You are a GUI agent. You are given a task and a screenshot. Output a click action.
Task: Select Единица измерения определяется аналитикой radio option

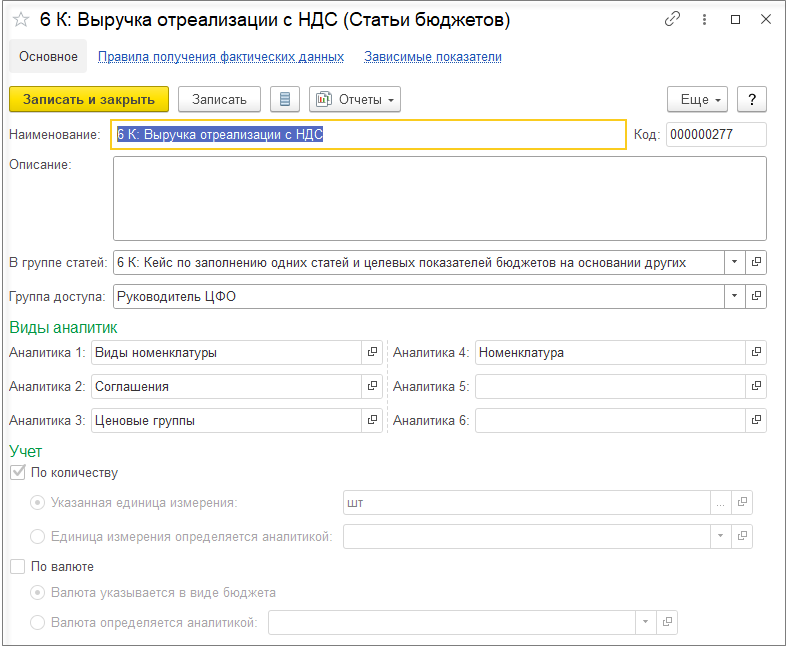[x=38, y=536]
